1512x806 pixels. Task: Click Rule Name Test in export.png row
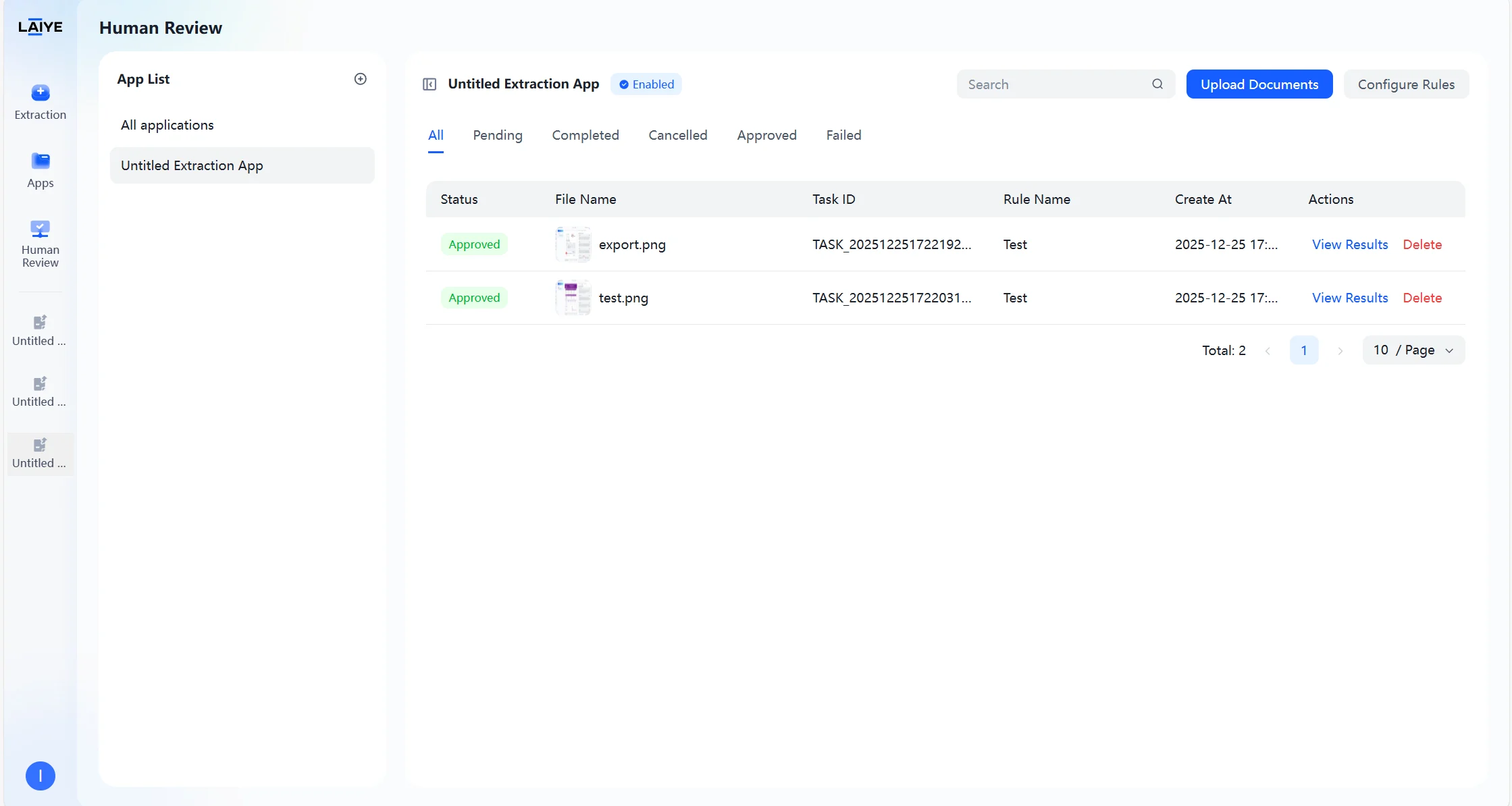[1015, 244]
